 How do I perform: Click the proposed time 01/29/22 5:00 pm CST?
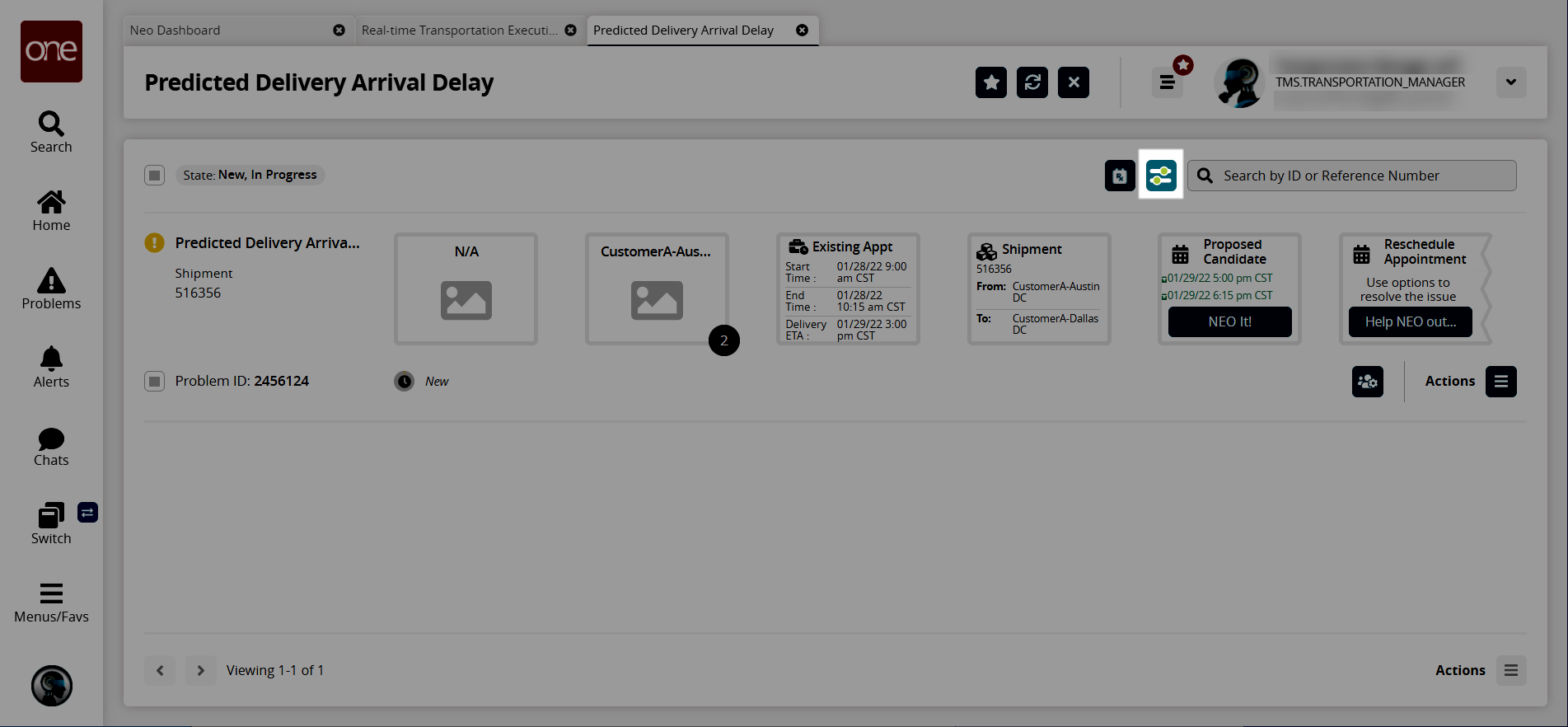point(1219,279)
